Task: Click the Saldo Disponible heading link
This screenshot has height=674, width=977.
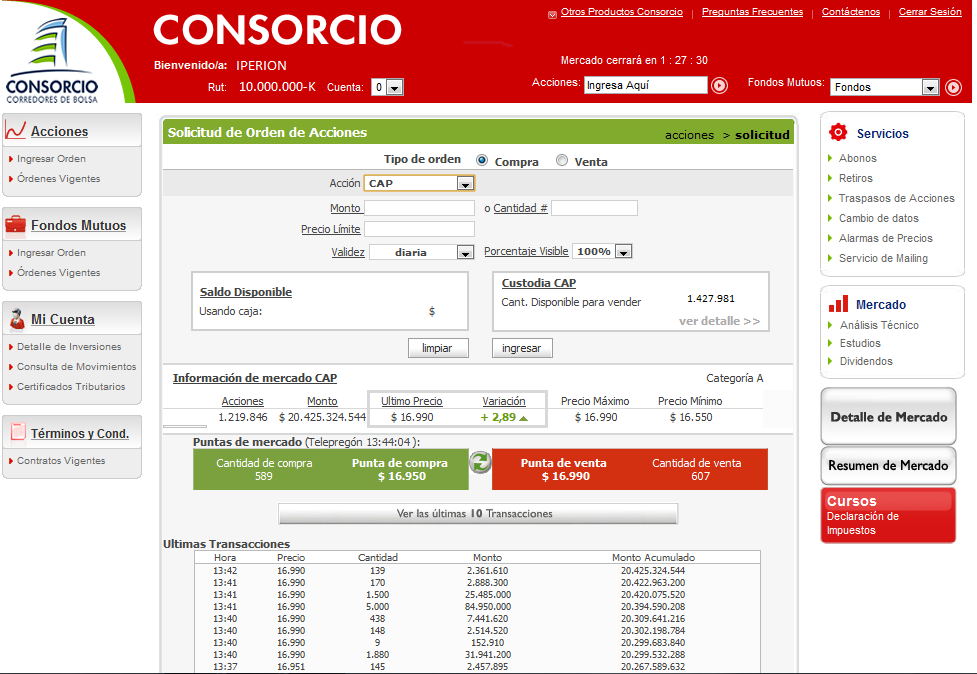Action: click(x=245, y=292)
